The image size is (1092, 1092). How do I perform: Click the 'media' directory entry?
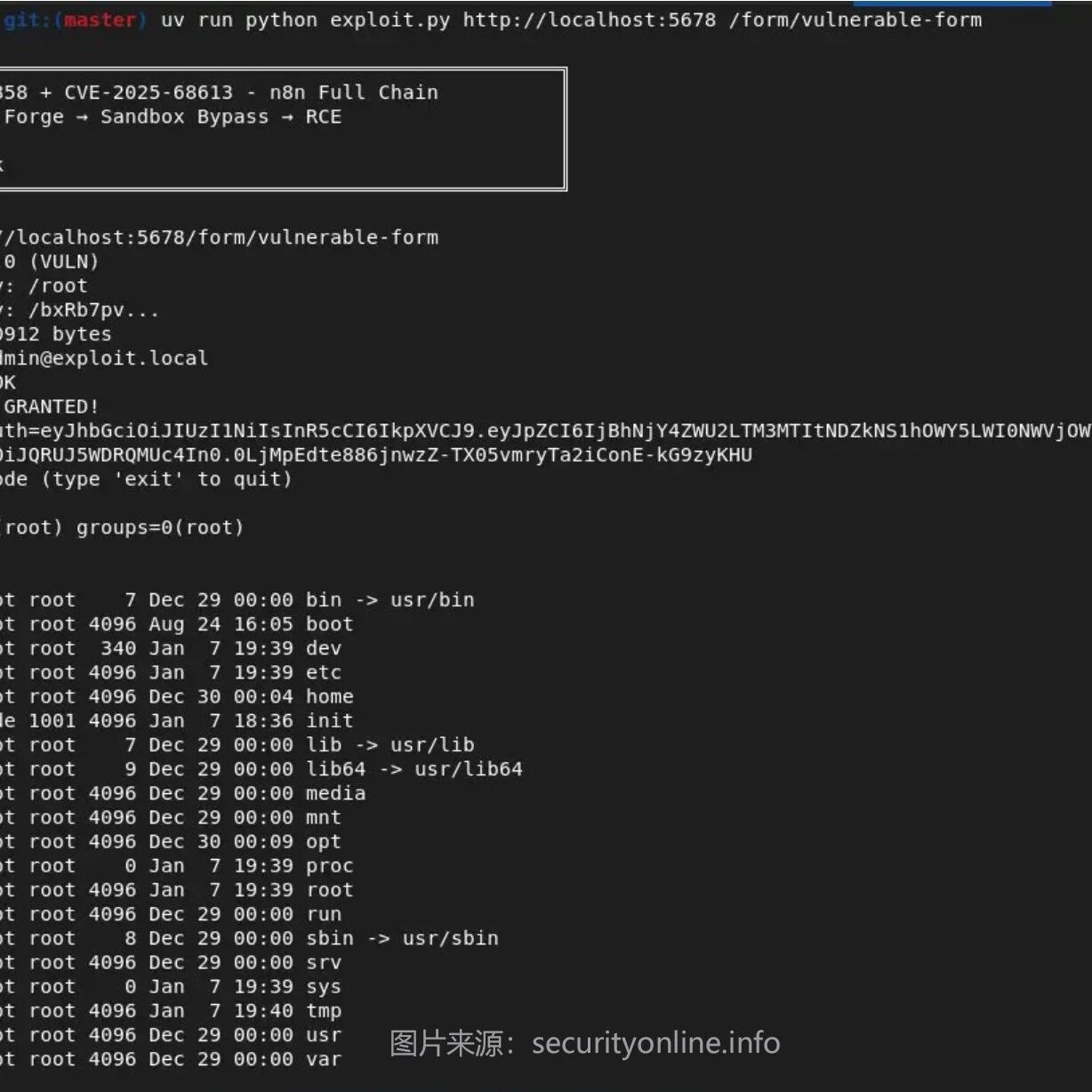pyautogui.click(x=336, y=792)
